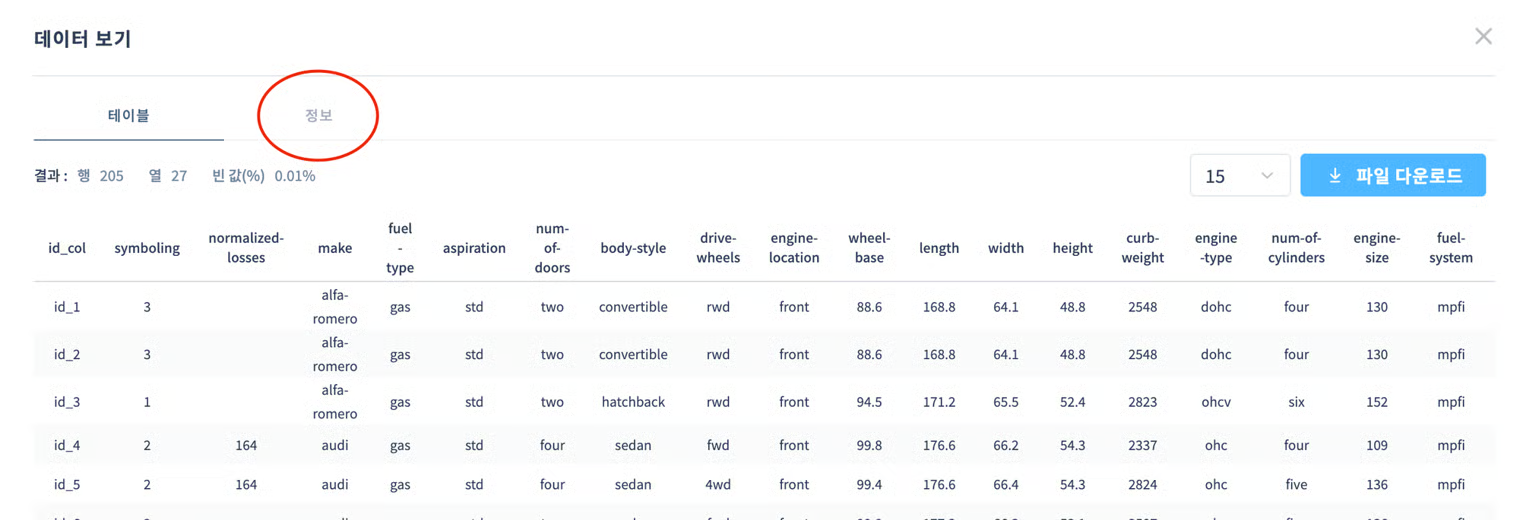1520x520 pixels.
Task: Open the rows-per-page dropdown showing 15
Action: click(x=1239, y=176)
